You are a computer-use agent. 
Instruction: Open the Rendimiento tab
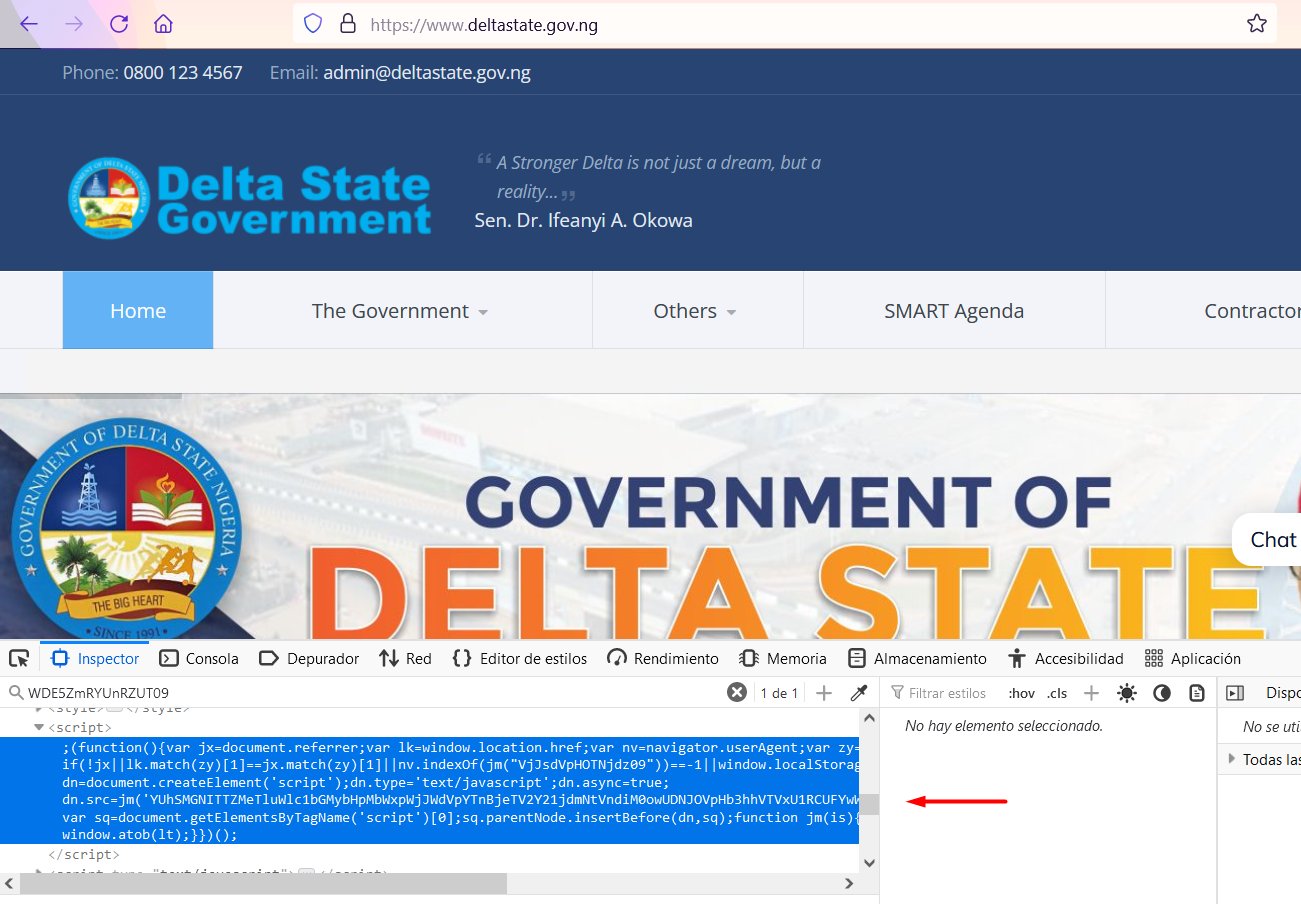663,658
